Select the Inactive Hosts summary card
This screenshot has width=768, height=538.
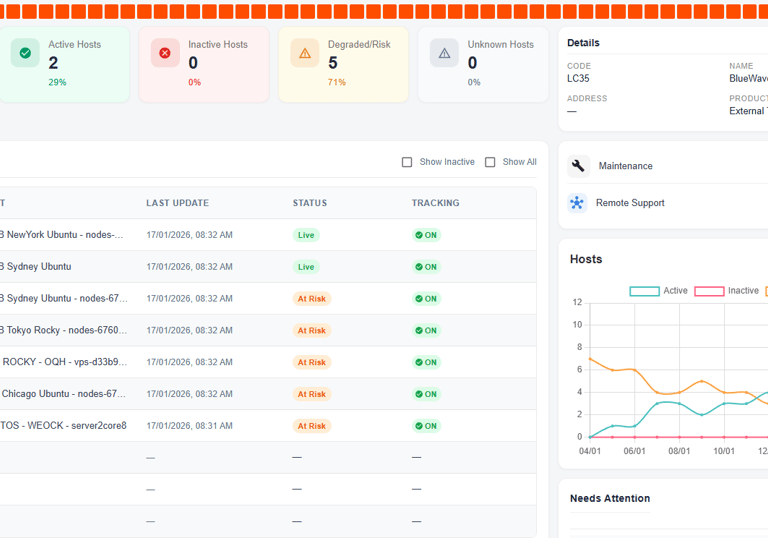204,65
